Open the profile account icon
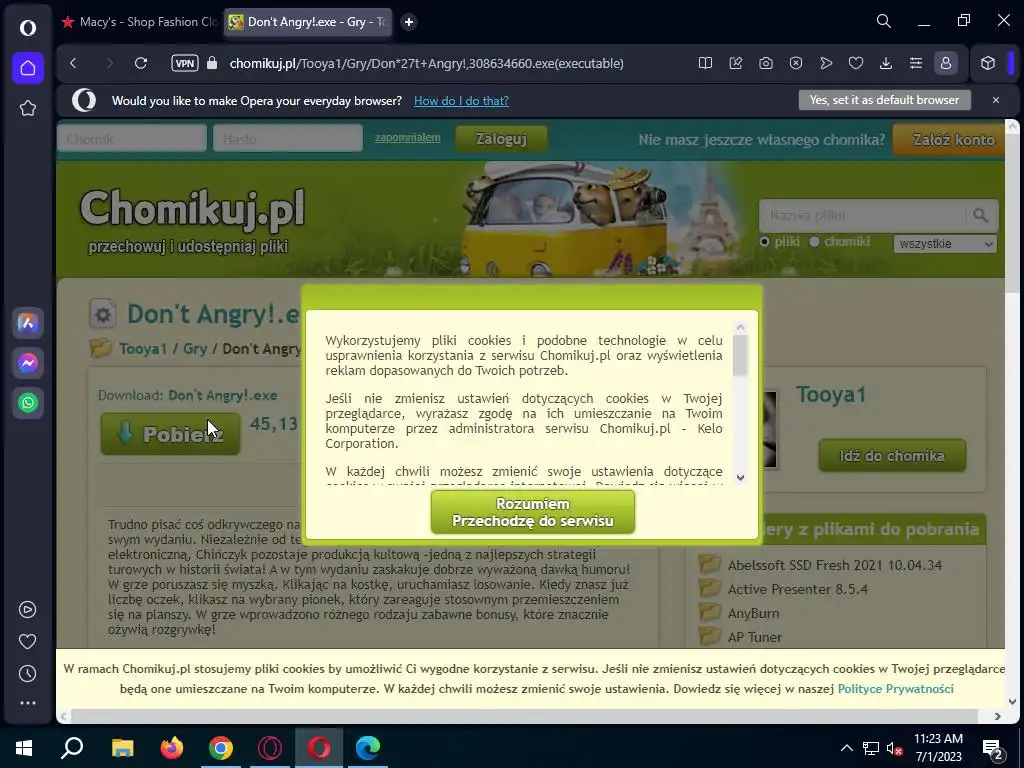Image resolution: width=1024 pixels, height=768 pixels. pyautogui.click(x=946, y=63)
